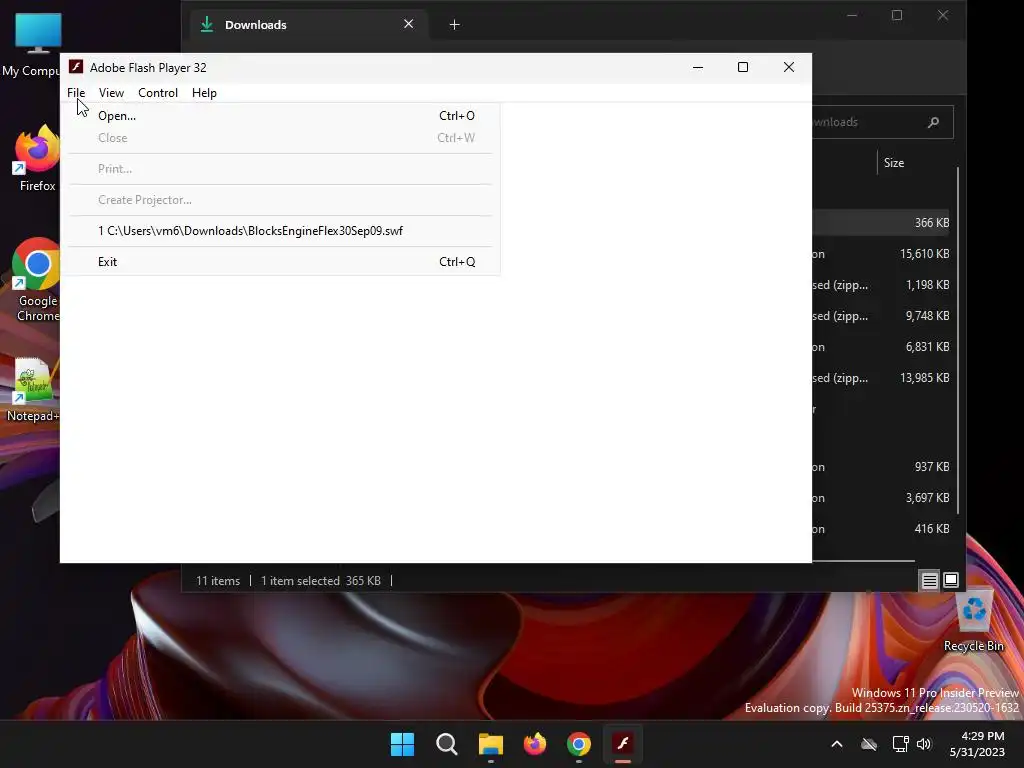Click the File Explorer vertical scrollbar
The width and height of the screenshot is (1024, 768).
click(x=958, y=340)
